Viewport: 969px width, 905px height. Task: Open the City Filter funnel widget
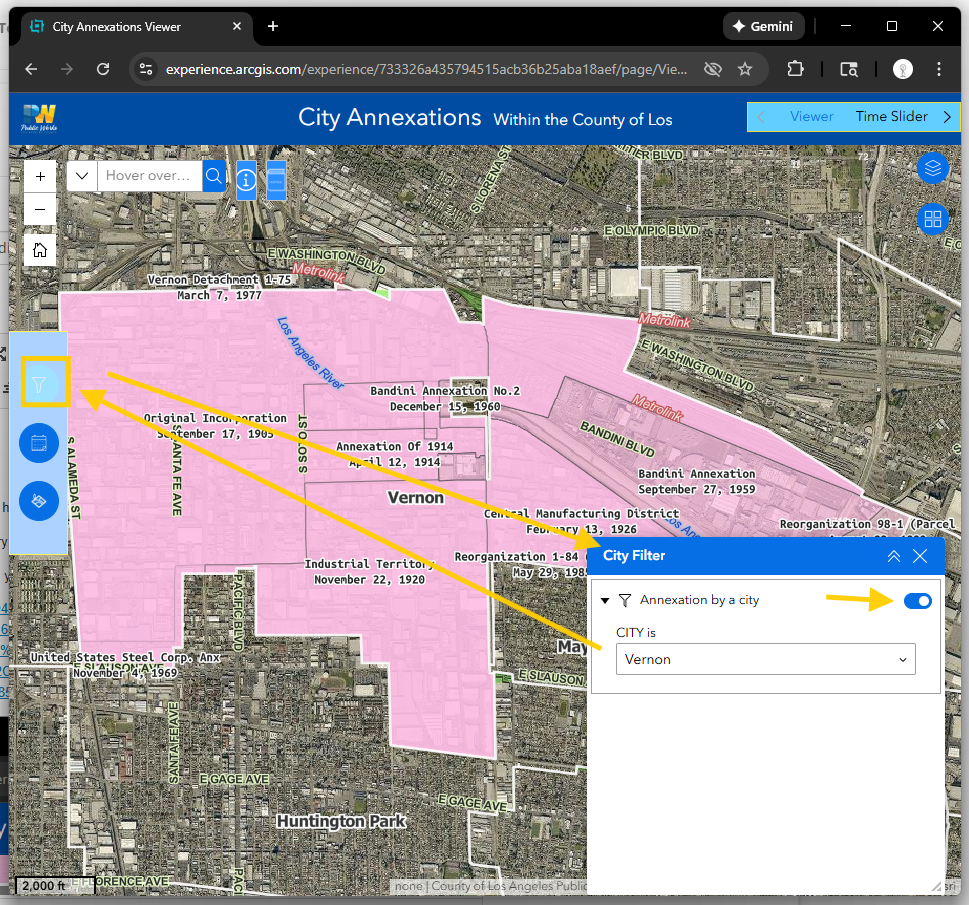click(x=39, y=383)
